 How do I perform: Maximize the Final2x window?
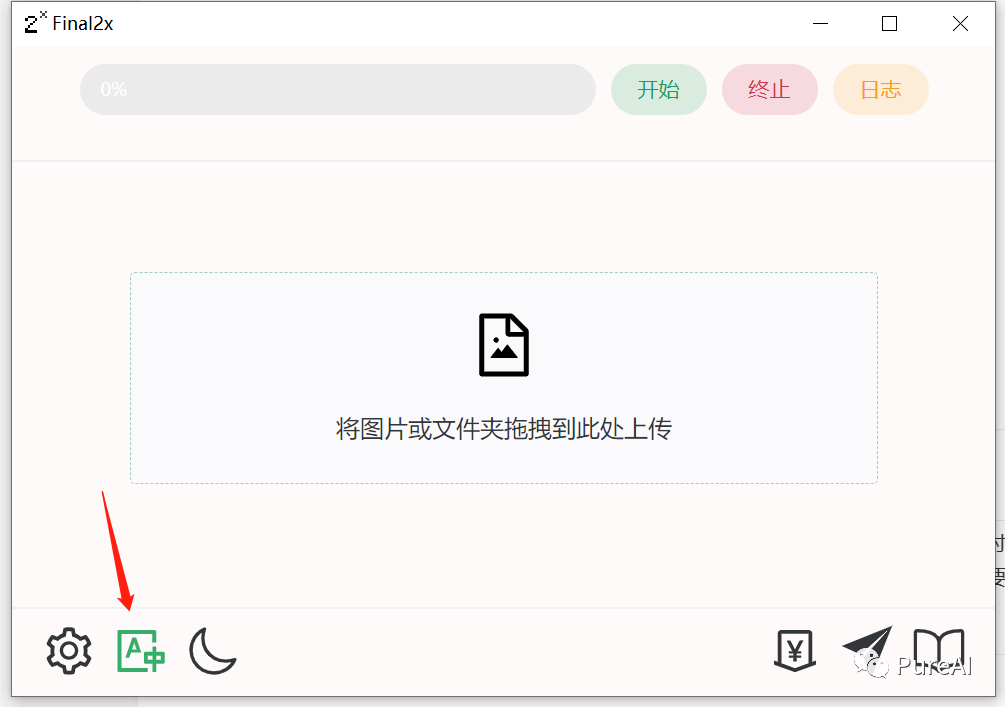coord(889,24)
